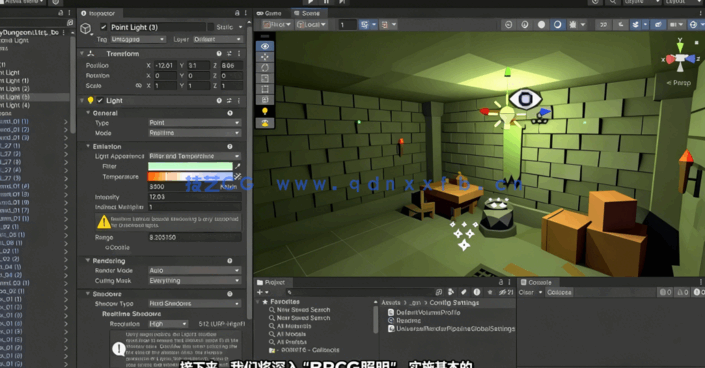Click the step forward button
The image size is (705, 368).
[x=342, y=2]
